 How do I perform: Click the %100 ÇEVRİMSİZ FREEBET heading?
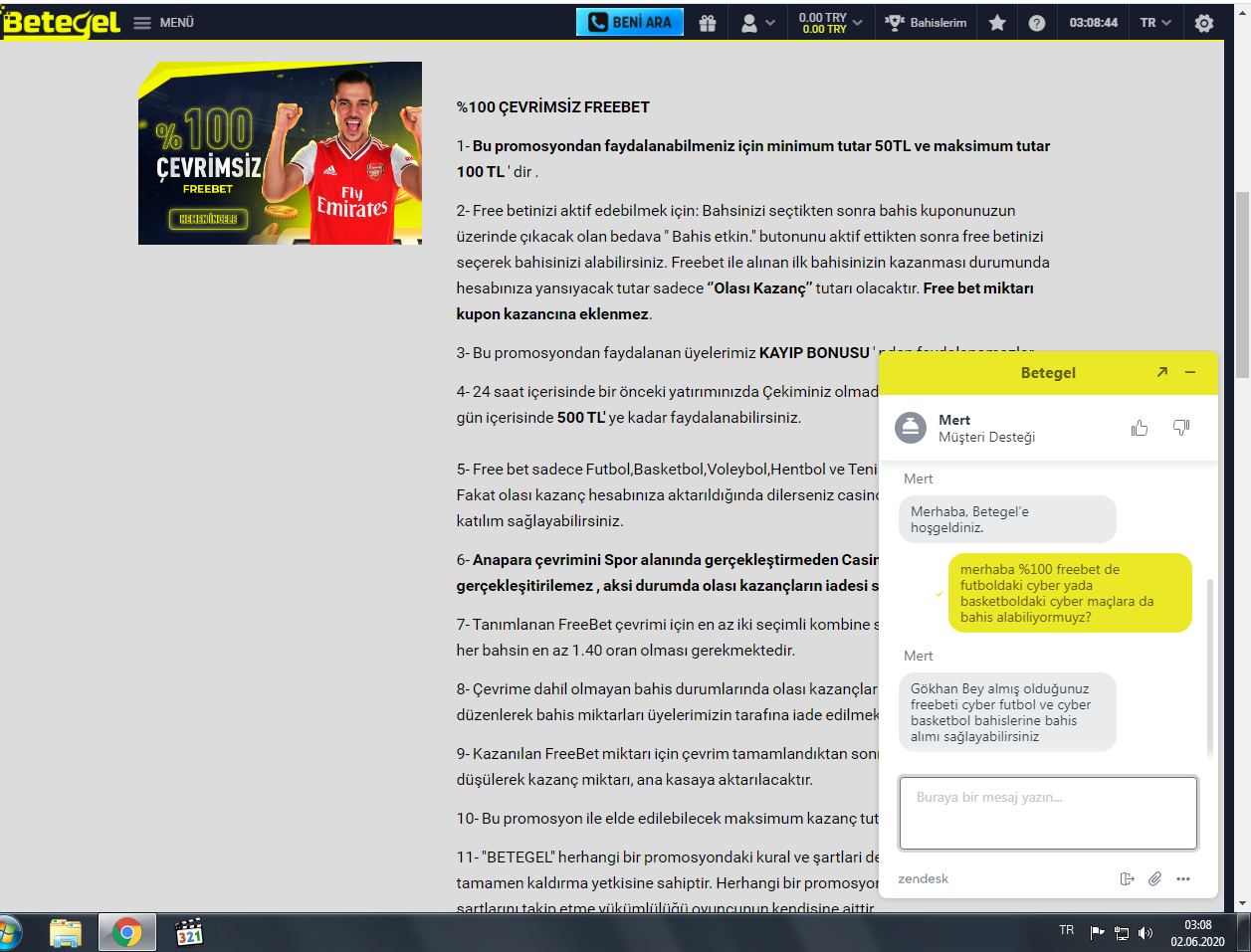pyautogui.click(x=553, y=107)
